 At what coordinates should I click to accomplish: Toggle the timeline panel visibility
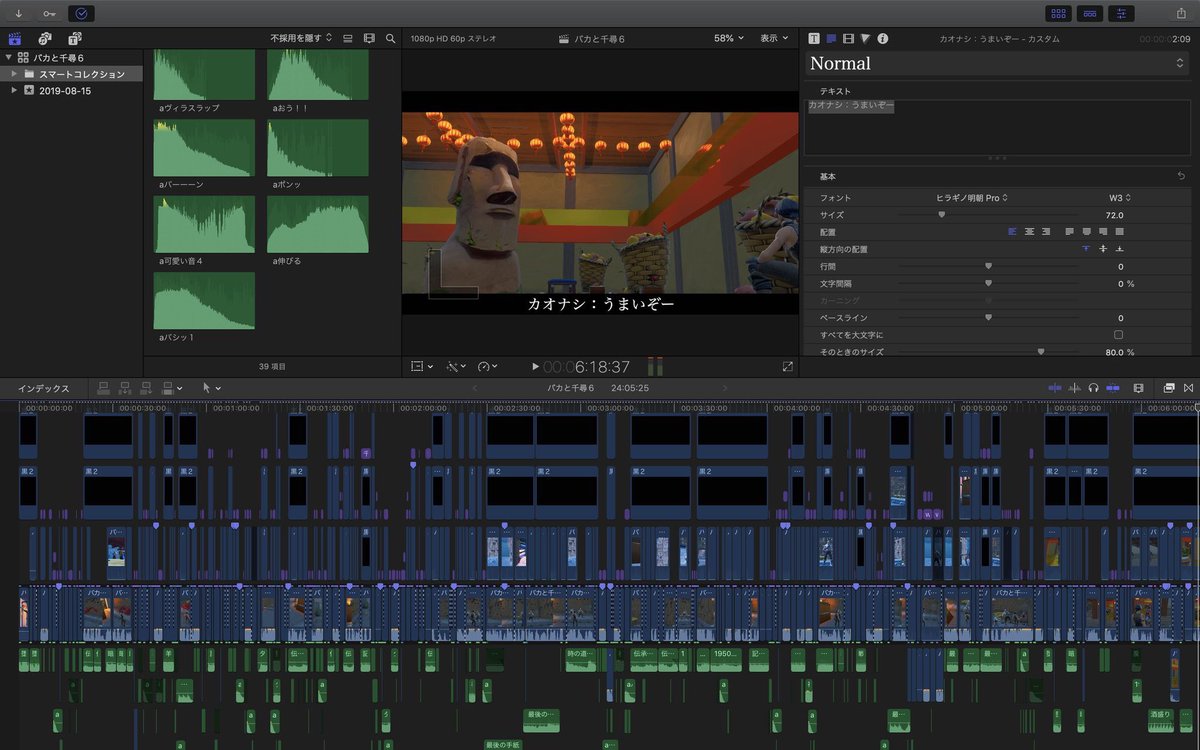coord(1090,13)
